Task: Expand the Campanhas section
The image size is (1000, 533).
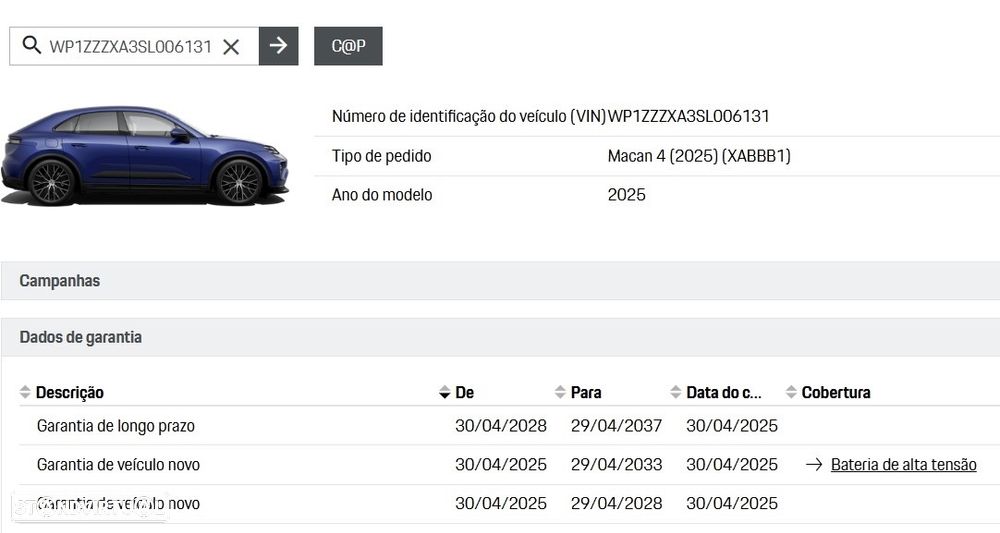Action: coord(500,281)
